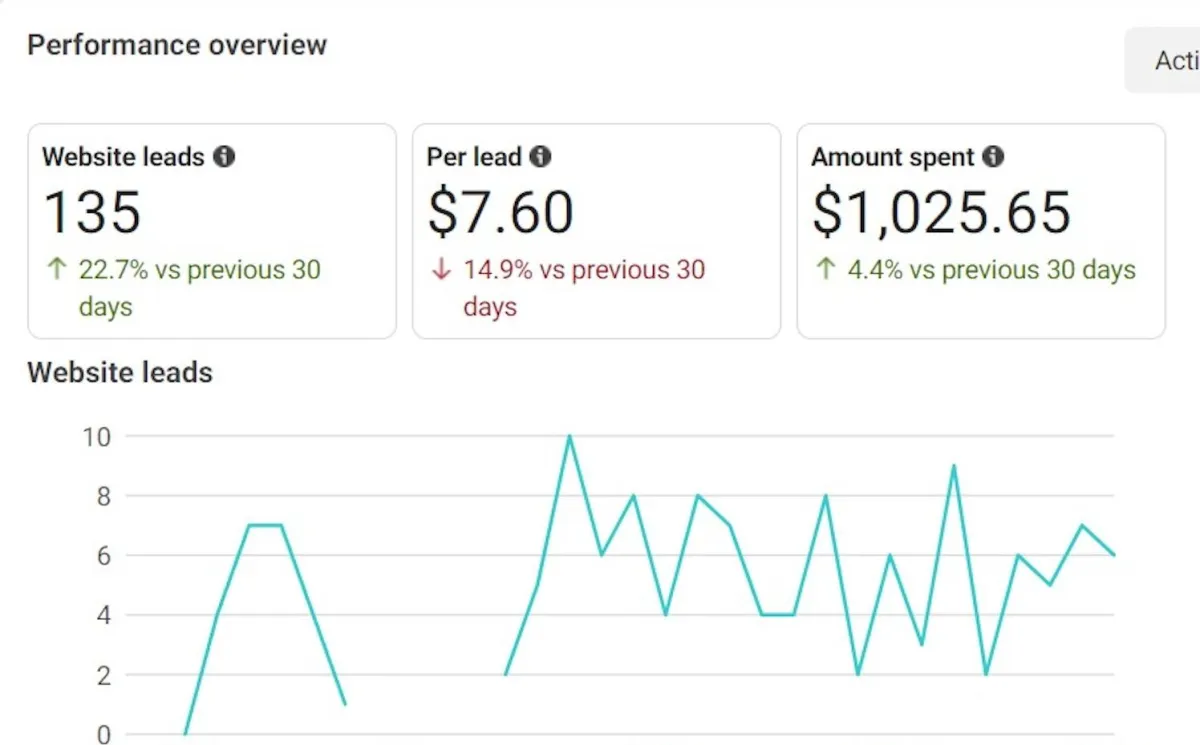
Task: Click the info icon beside Amount spent
Action: pyautogui.click(x=993, y=157)
